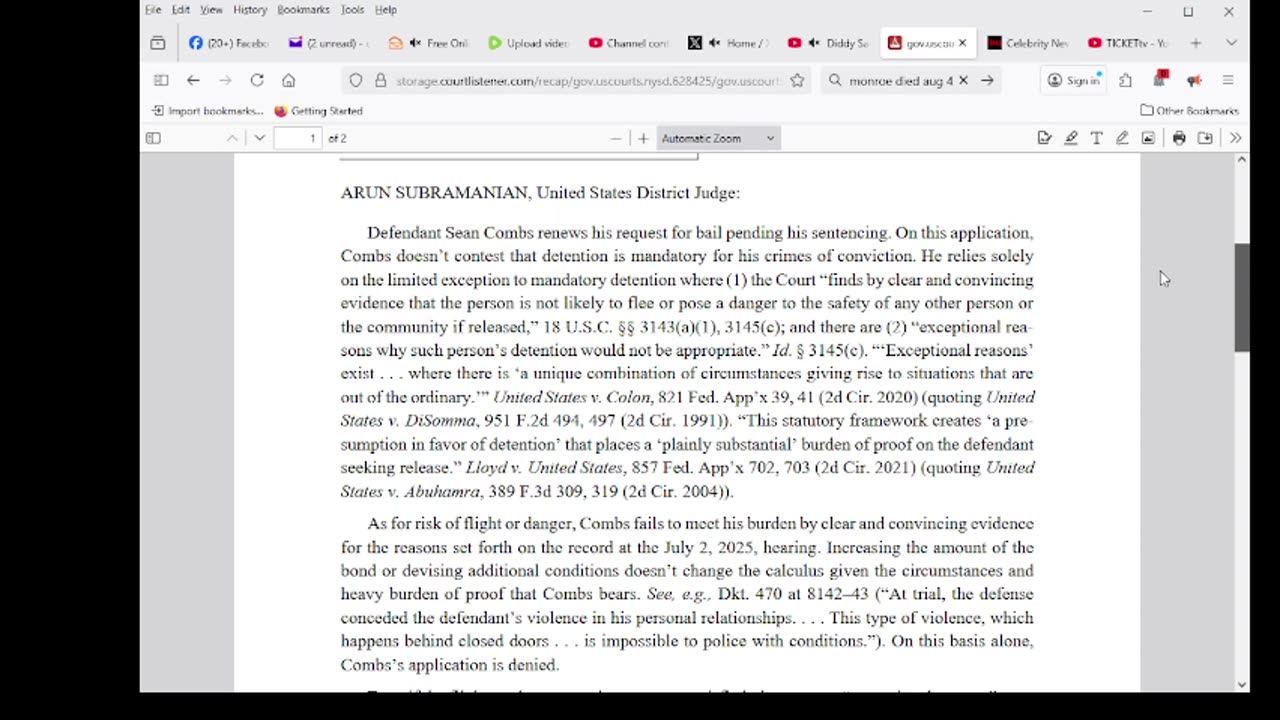
Task: Open the Bookmarks menu
Action: (303, 10)
